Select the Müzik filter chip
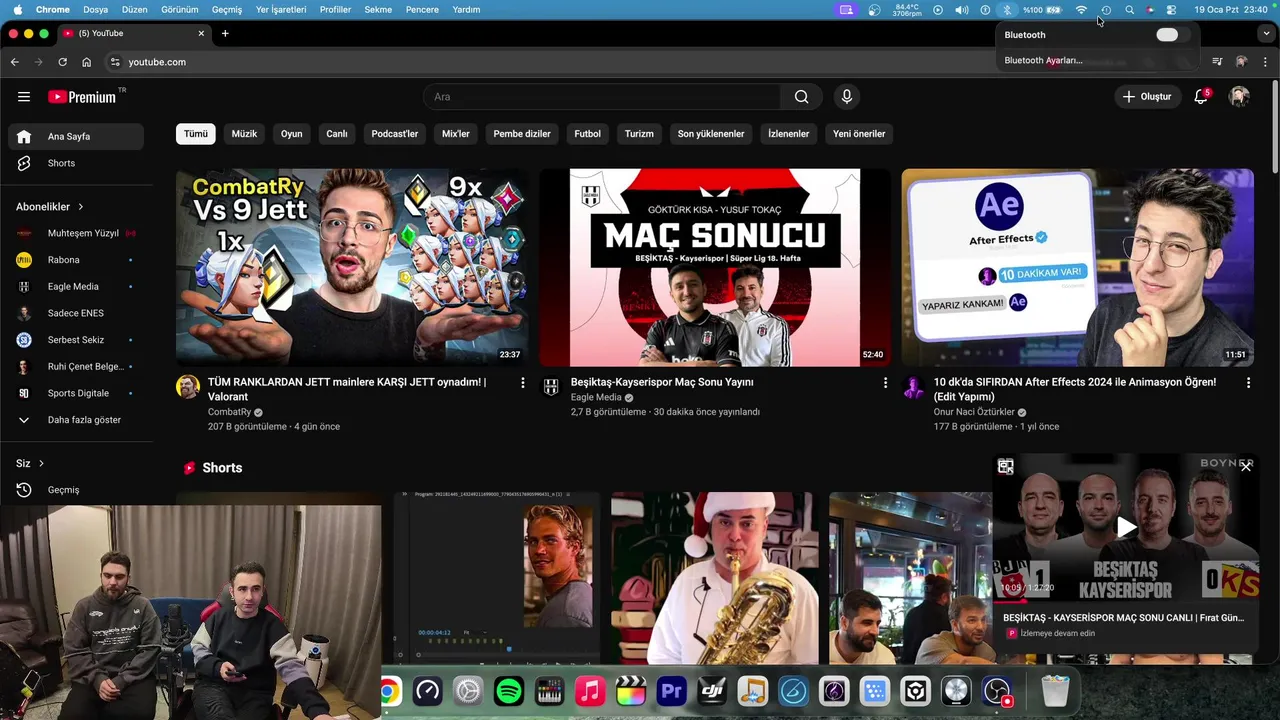The height and width of the screenshot is (720, 1280). coord(244,134)
